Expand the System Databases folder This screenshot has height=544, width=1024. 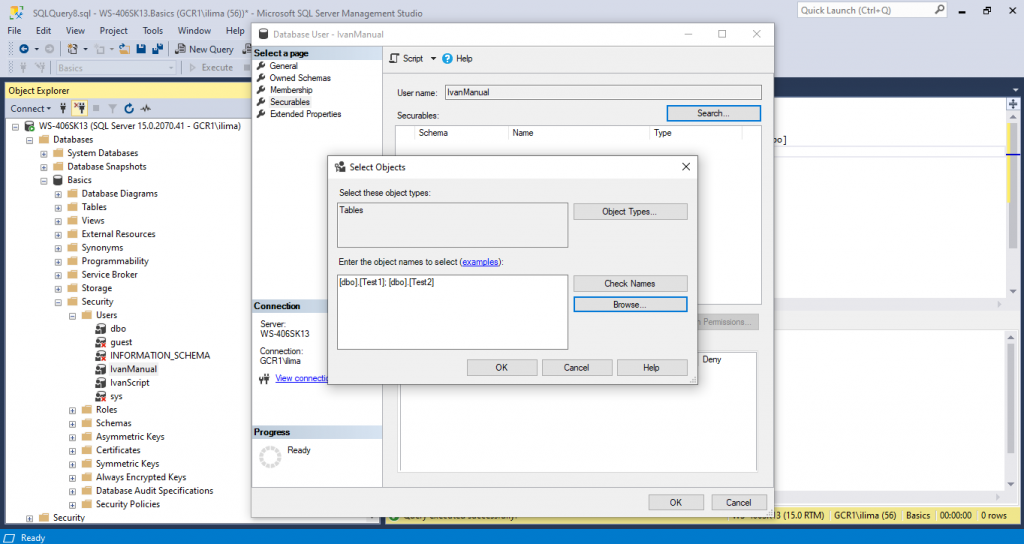(44, 153)
